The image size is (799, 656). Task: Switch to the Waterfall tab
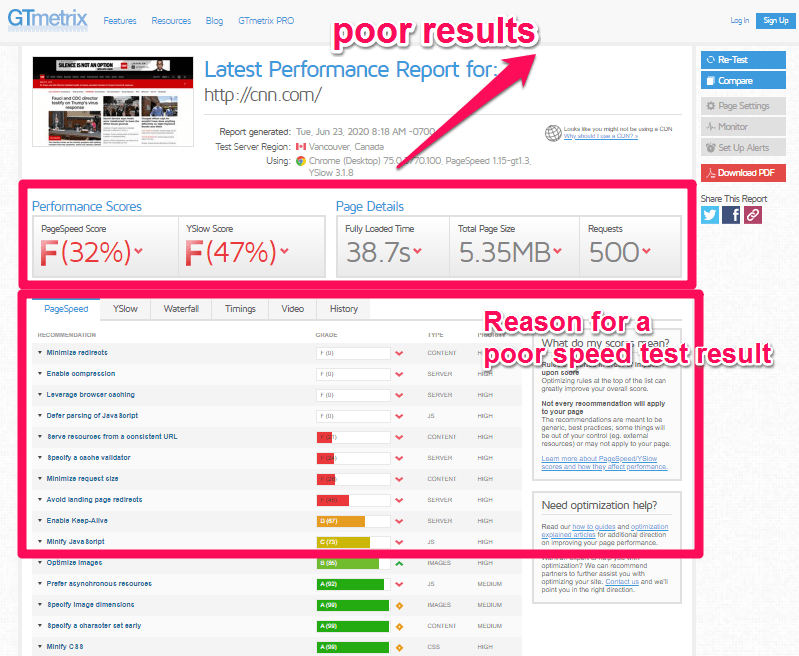tap(181, 309)
